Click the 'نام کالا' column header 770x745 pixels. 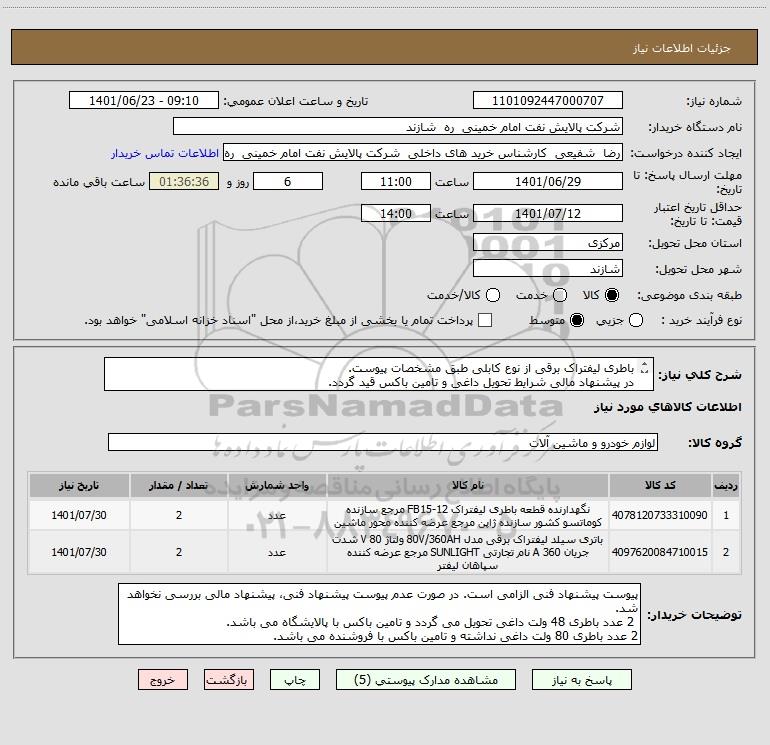[x=468, y=485]
